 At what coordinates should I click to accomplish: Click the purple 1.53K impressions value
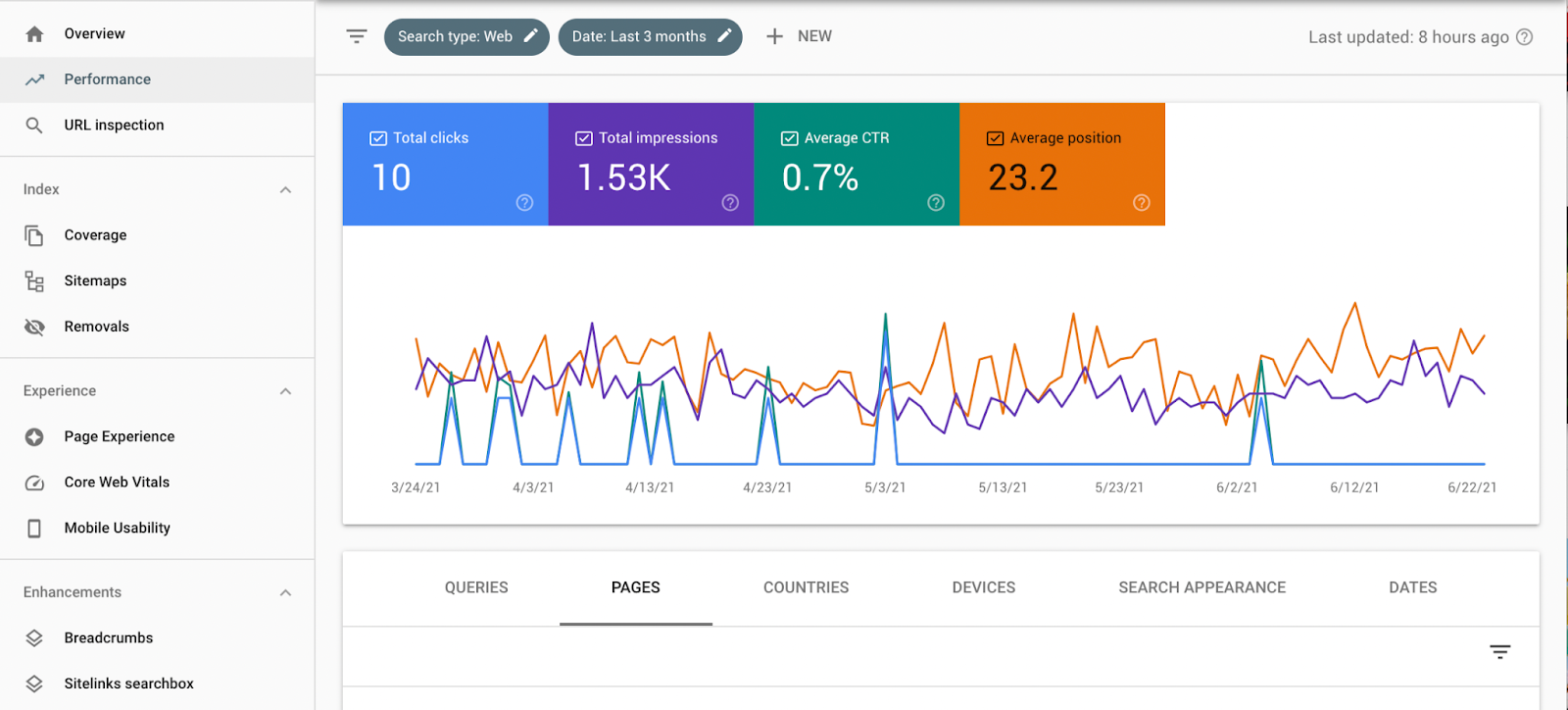[624, 177]
